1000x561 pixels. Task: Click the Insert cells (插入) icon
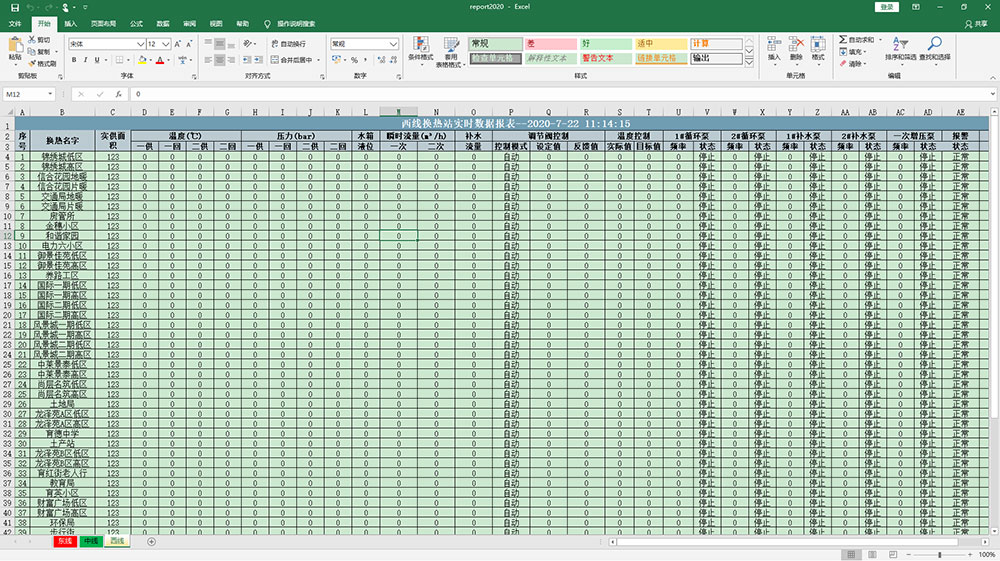(774, 44)
